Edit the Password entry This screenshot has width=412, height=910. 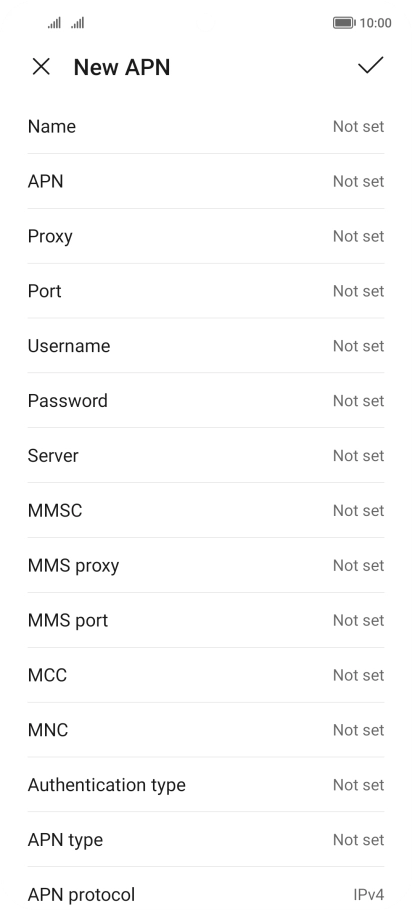[x=206, y=400]
